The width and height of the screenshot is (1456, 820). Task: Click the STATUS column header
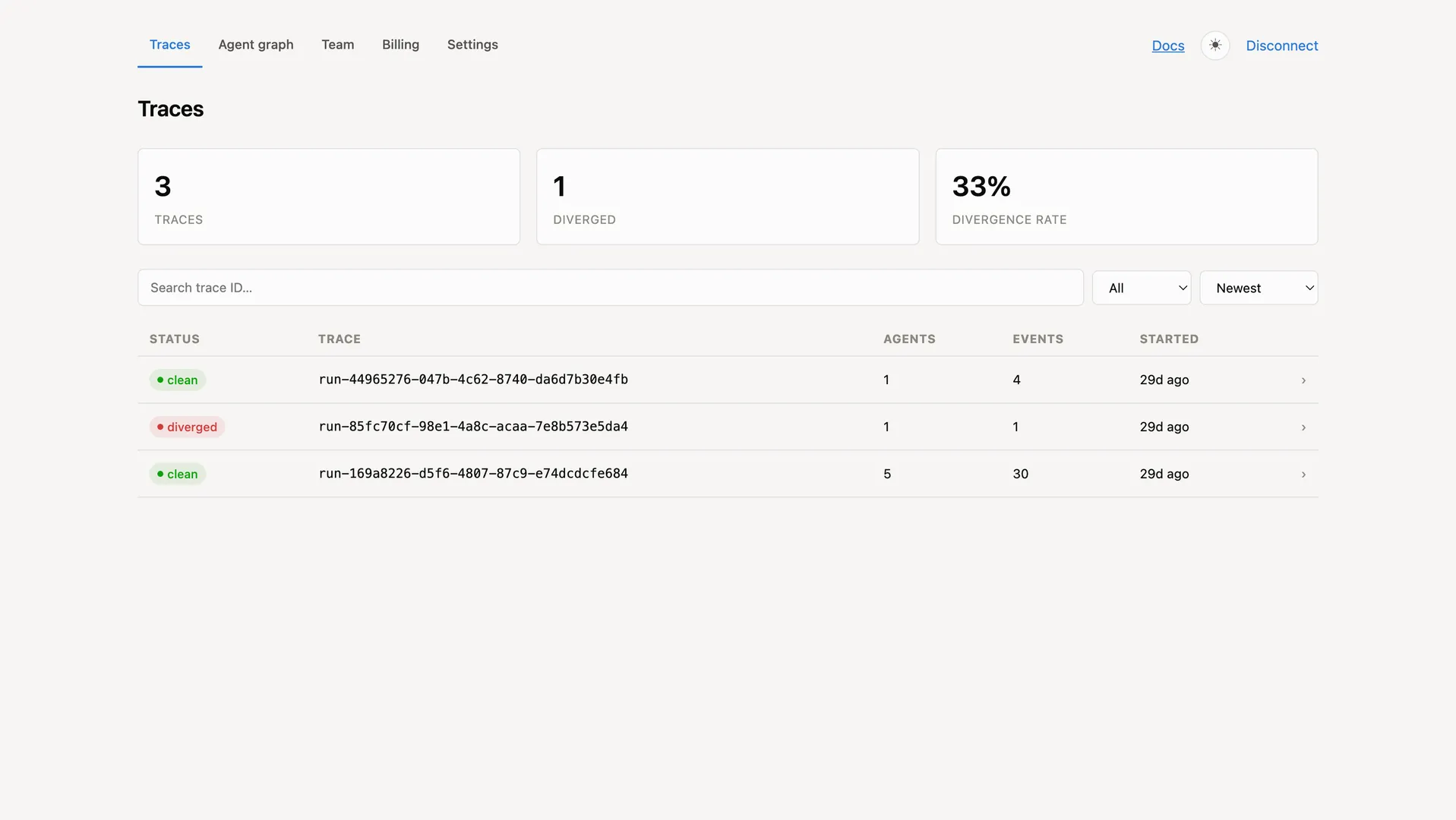pos(174,339)
